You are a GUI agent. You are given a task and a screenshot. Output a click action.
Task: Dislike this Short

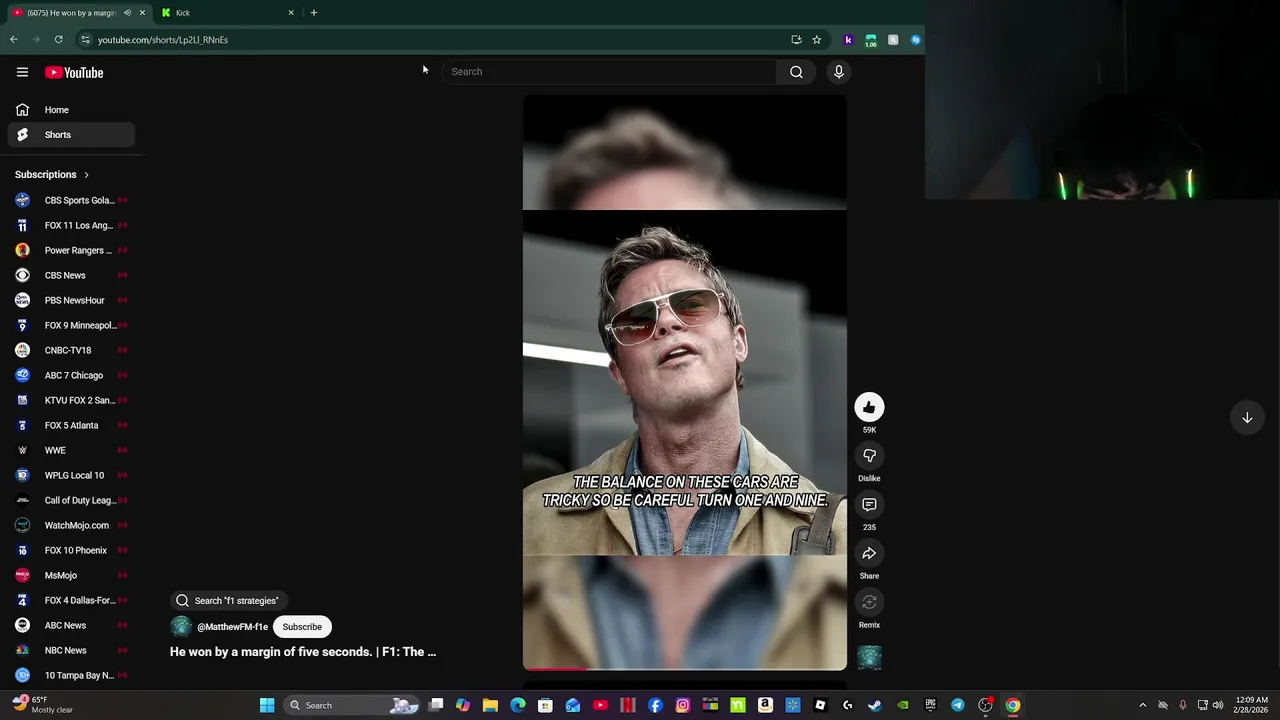(869, 456)
